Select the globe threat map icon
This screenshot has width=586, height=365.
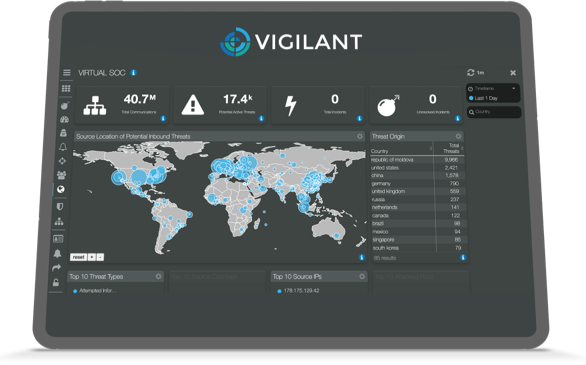coord(61,189)
